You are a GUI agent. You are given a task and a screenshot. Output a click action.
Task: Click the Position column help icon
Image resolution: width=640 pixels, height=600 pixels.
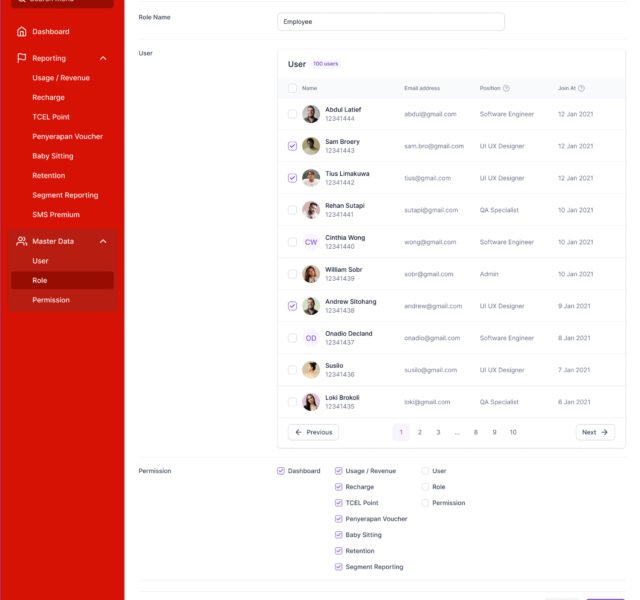click(x=506, y=88)
